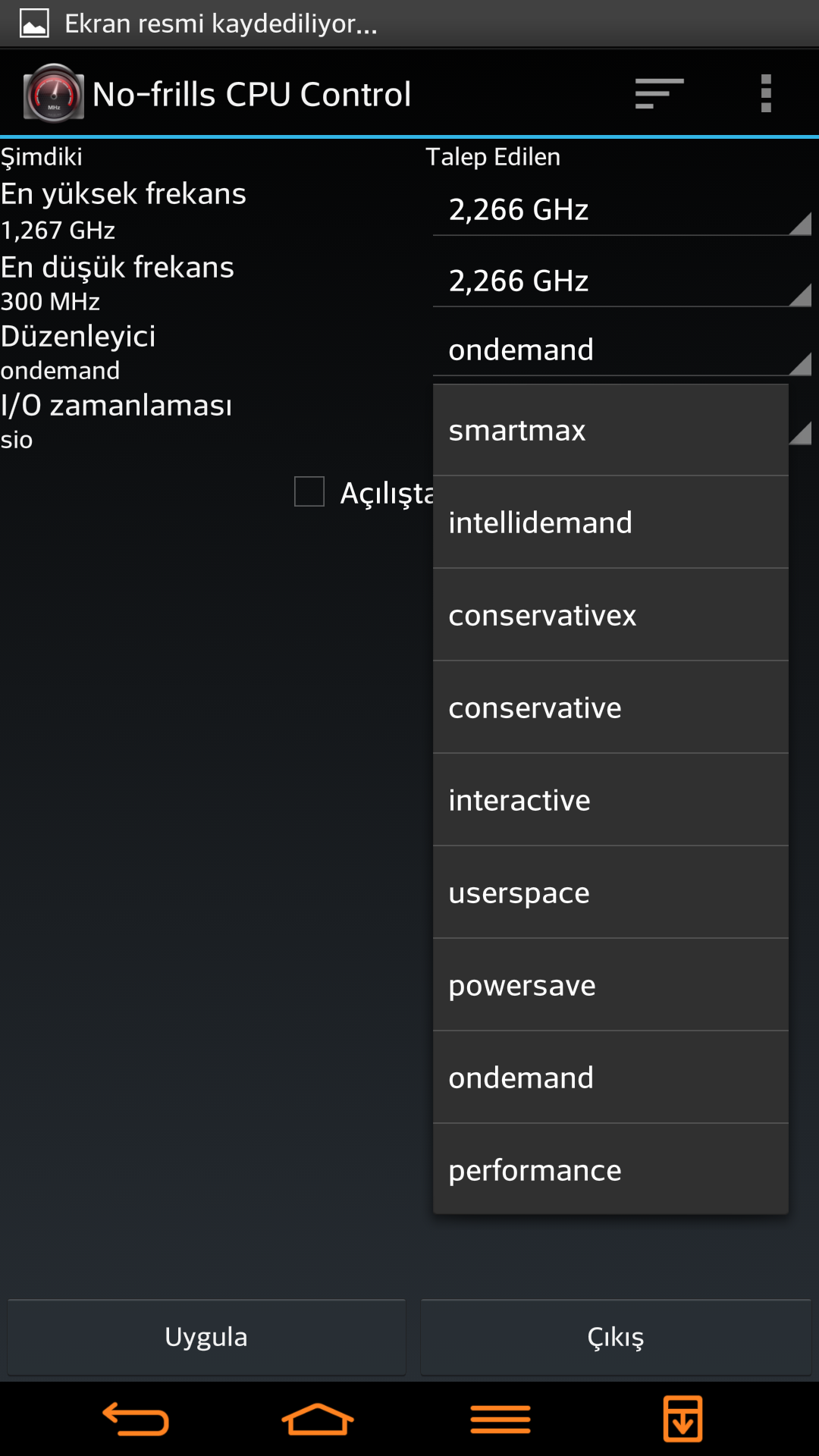This screenshot has width=819, height=1456.
Task: Tap the back navigation arrow
Action: [x=136, y=1419]
